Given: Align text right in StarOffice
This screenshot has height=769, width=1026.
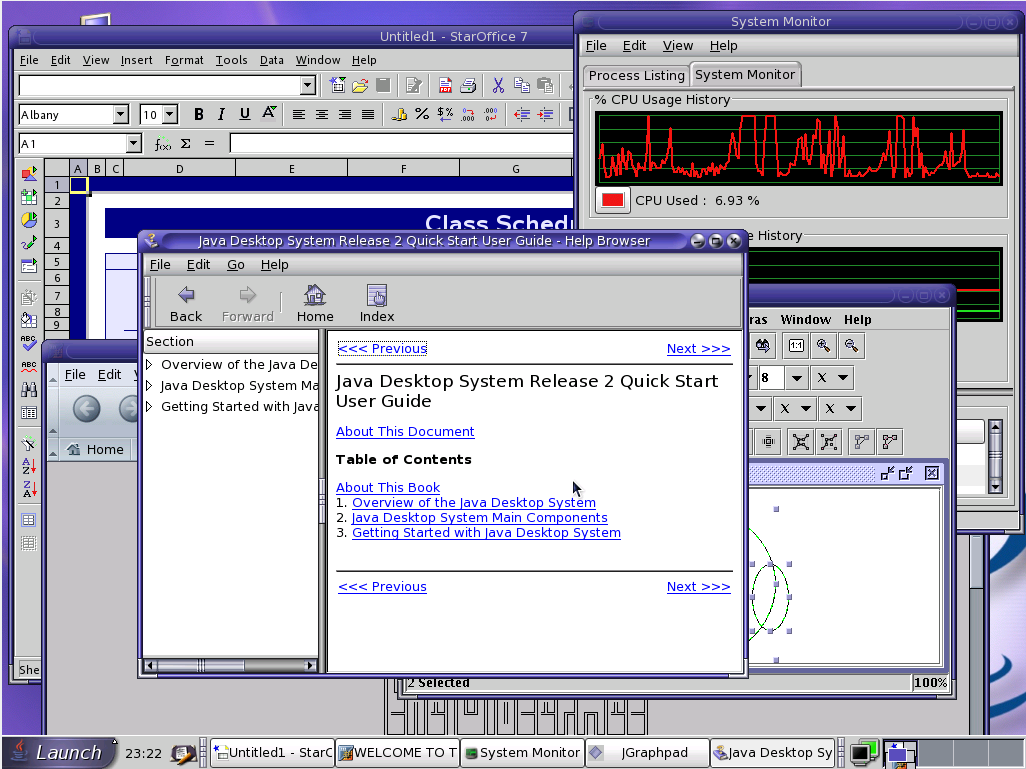Looking at the screenshot, I should (x=345, y=115).
